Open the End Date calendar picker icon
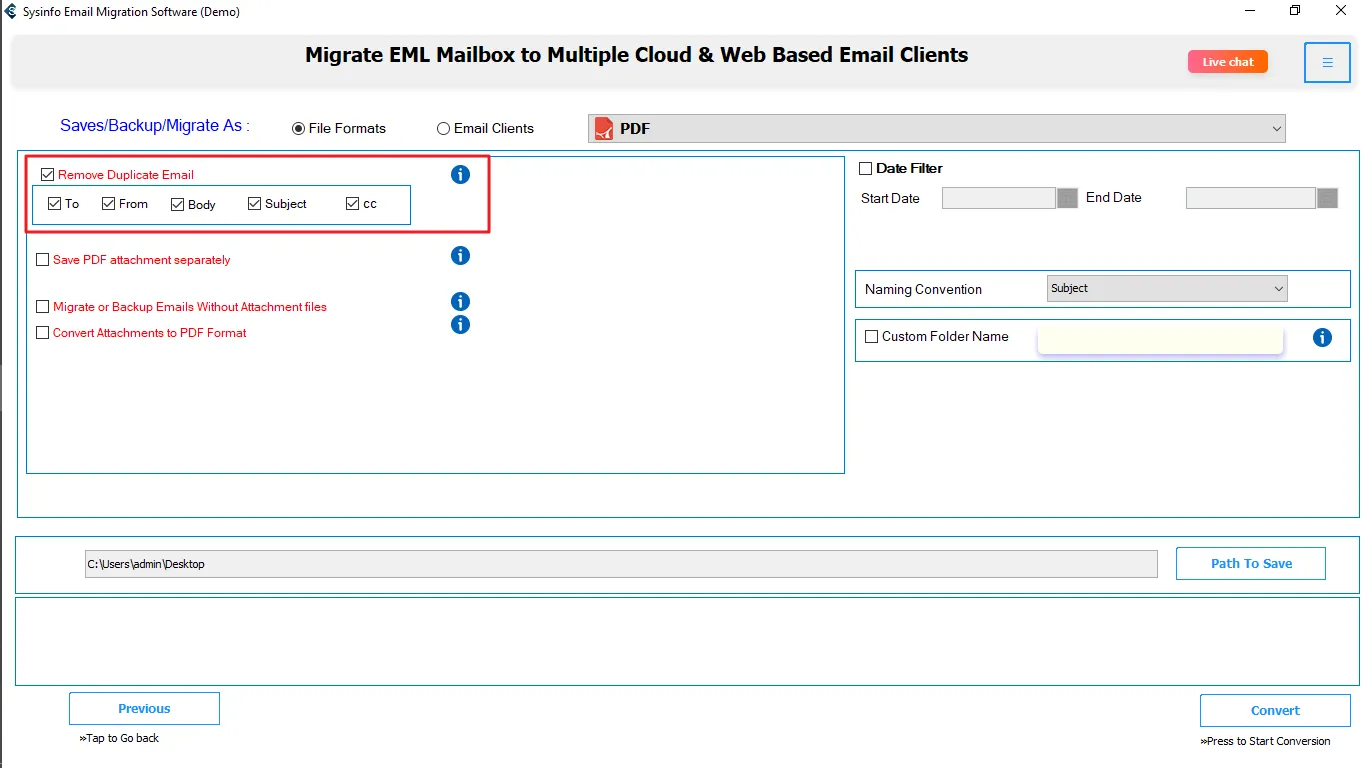 point(1327,198)
